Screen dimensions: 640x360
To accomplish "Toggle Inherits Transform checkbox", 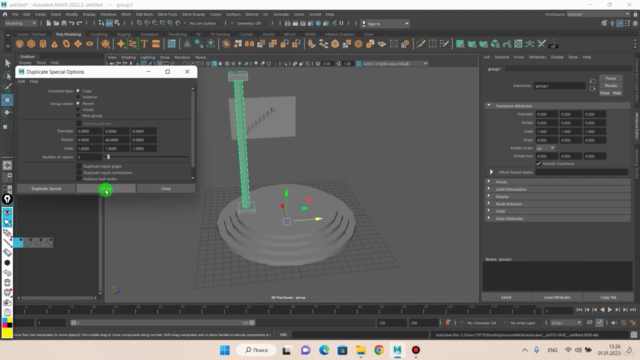I will pos(538,163).
